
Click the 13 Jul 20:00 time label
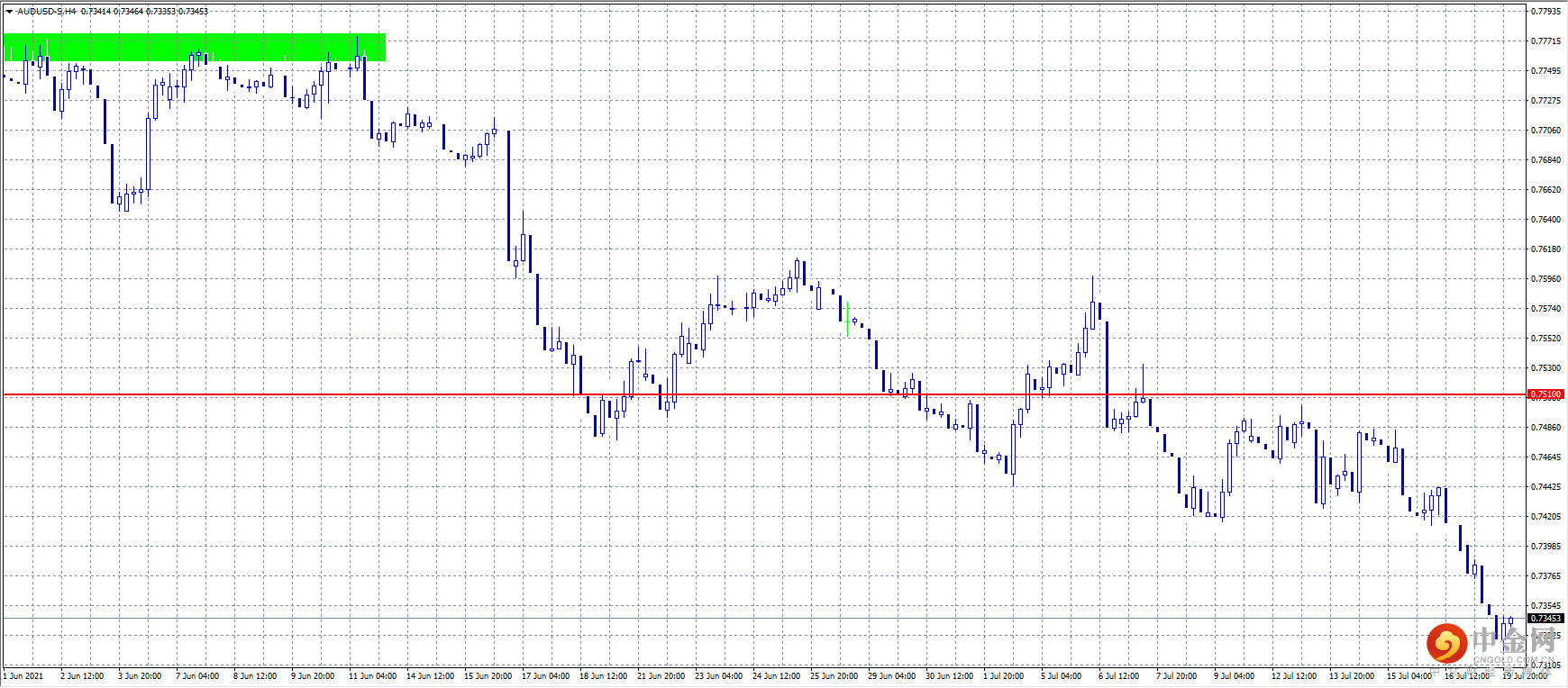[1351, 676]
